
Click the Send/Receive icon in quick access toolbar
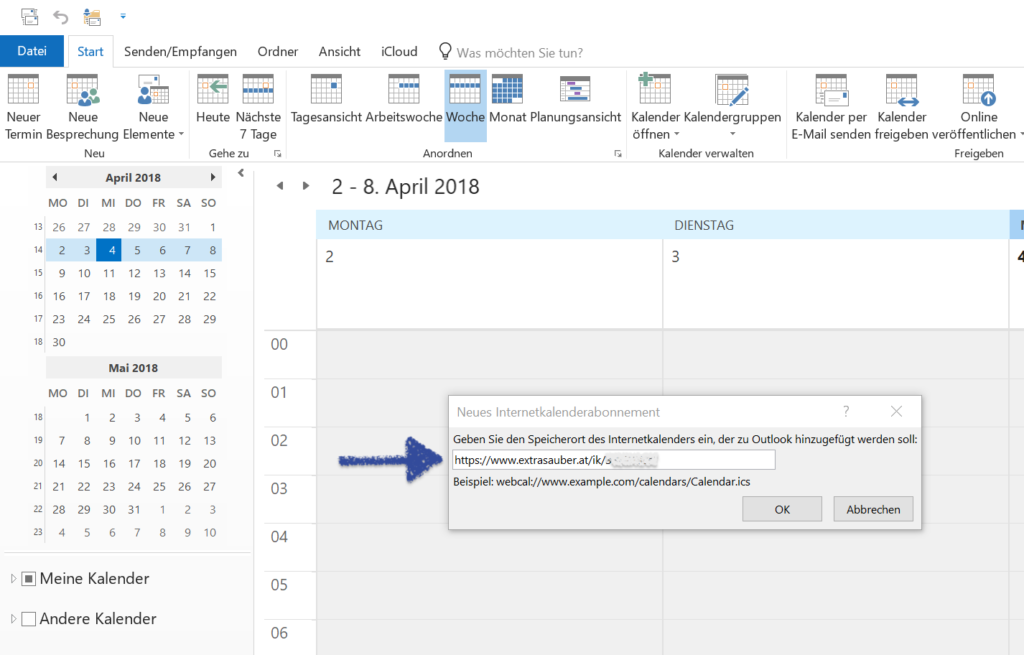92,17
